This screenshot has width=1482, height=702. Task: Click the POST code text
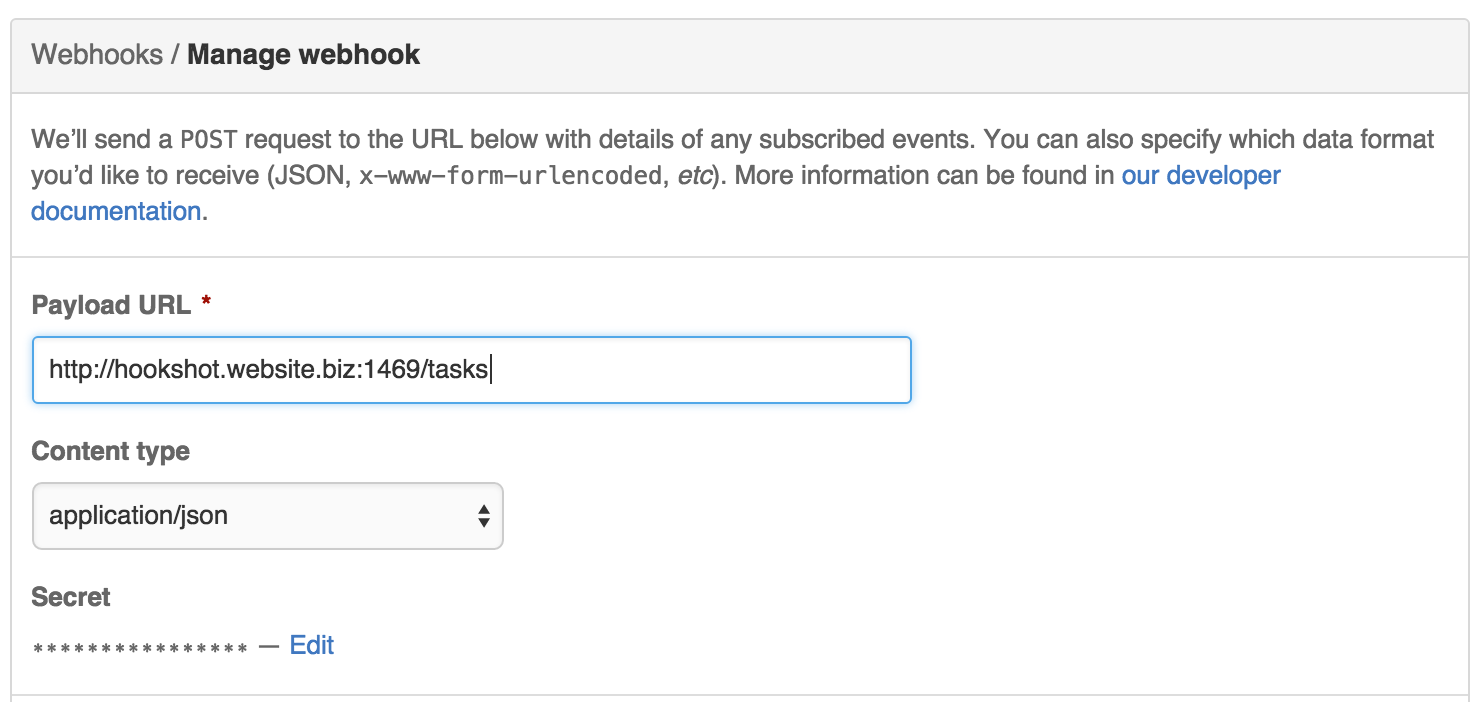[x=208, y=139]
